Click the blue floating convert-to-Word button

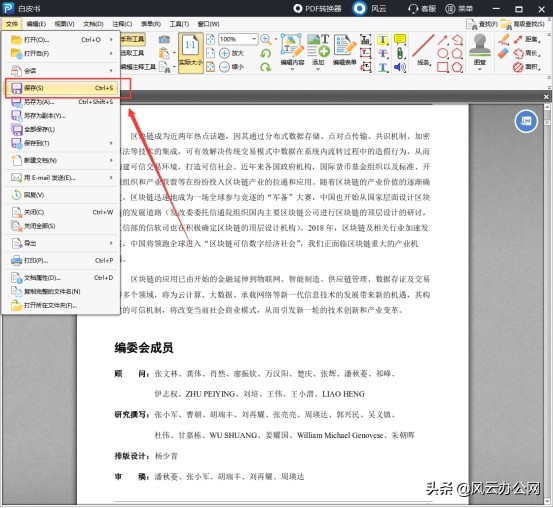click(x=526, y=121)
